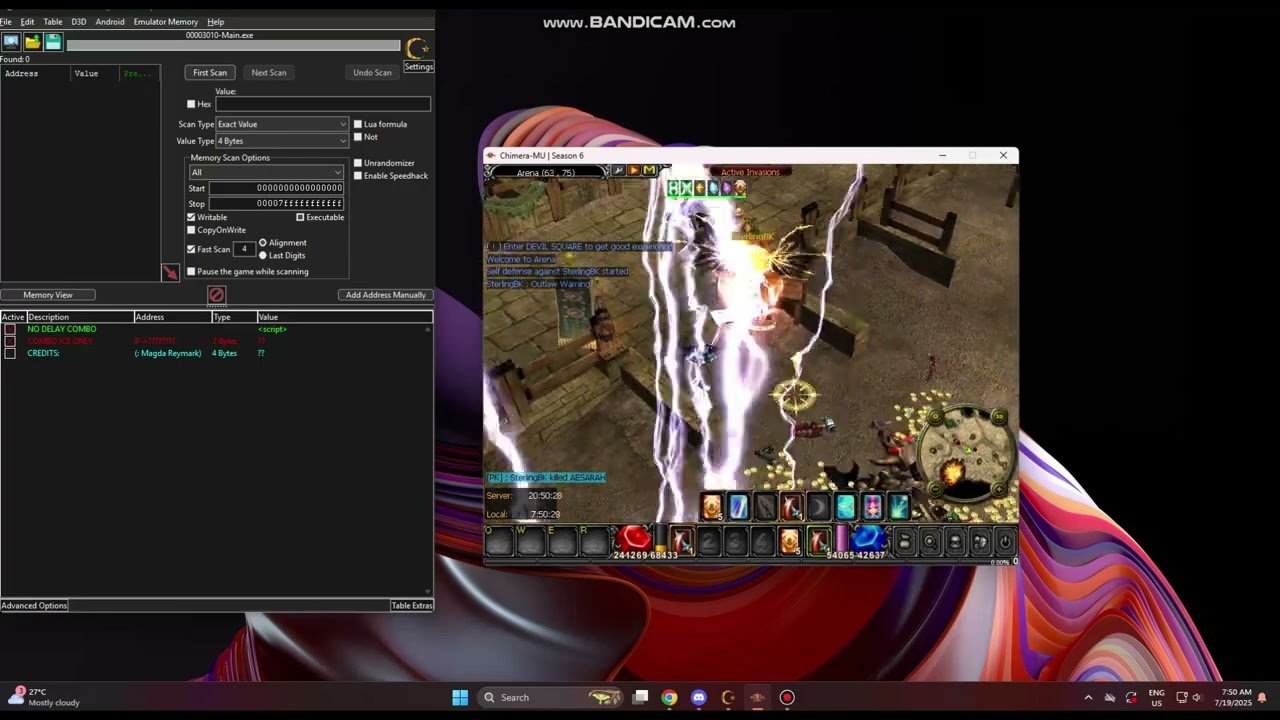Toggle CopyOnWrite checkbox
1280x720 pixels.
[x=191, y=230]
